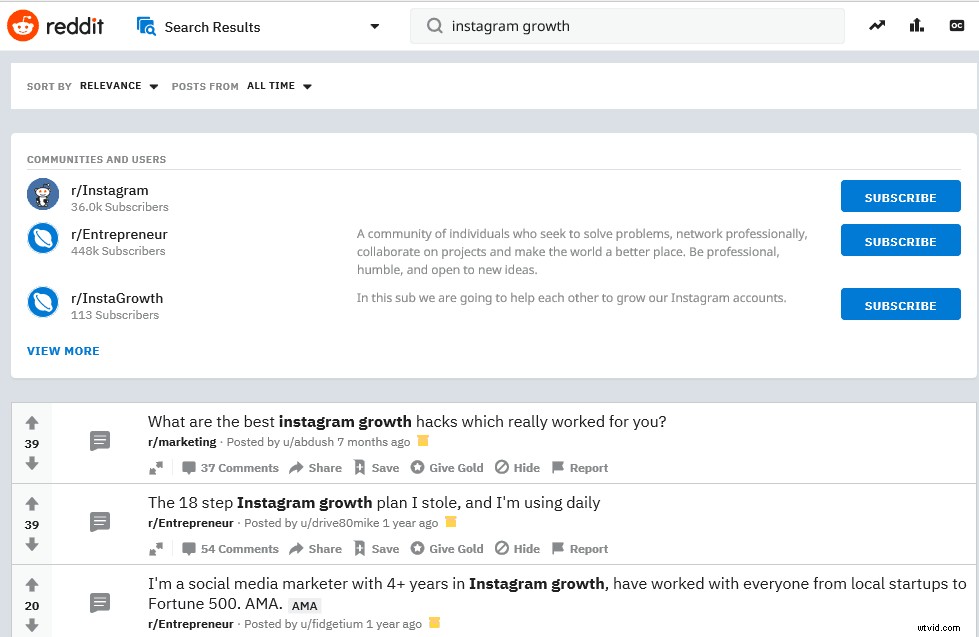Give Gold to the 18 step plan post
Image resolution: width=979 pixels, height=637 pixels.
point(447,549)
